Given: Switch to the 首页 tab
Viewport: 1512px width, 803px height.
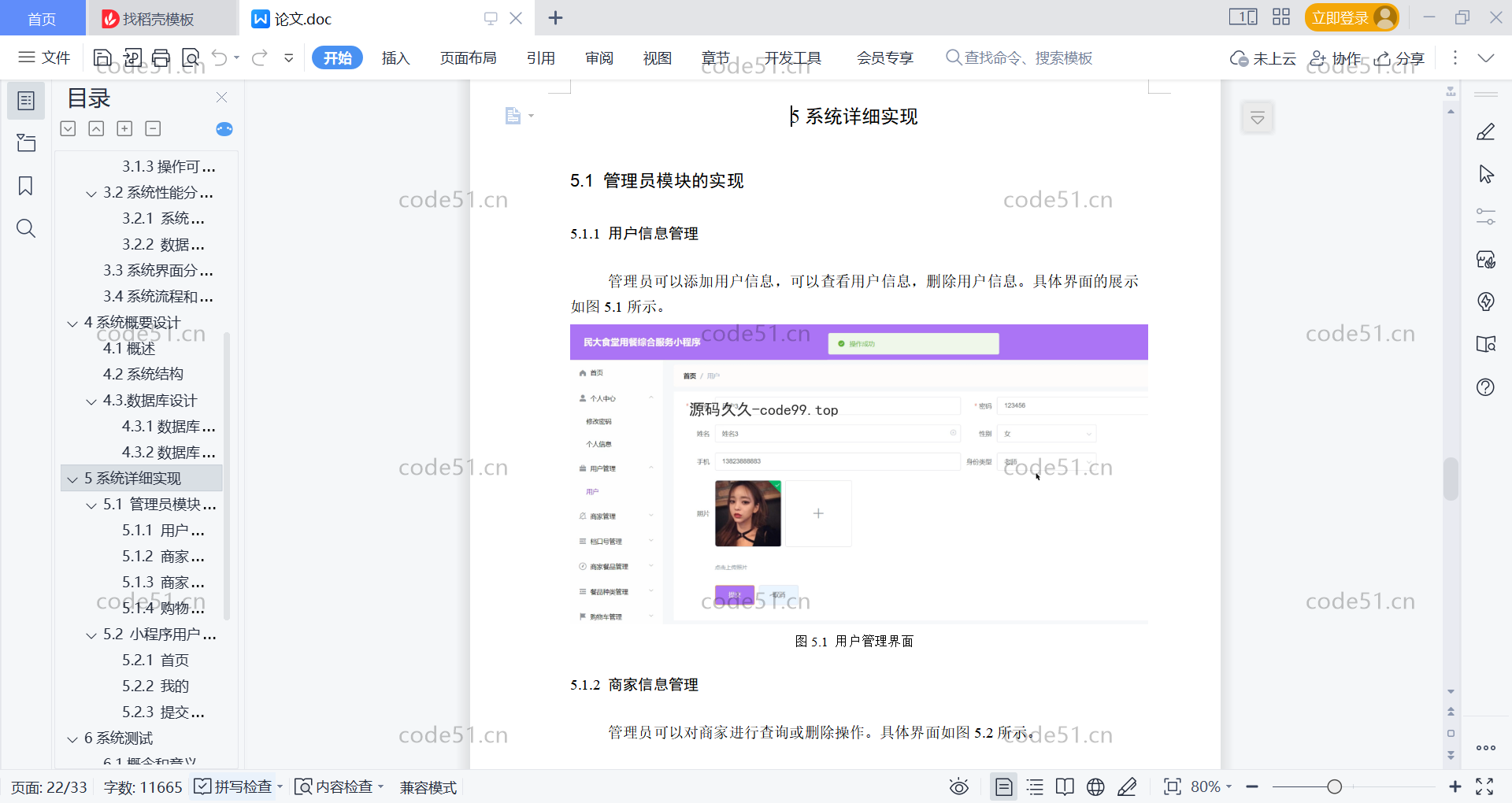Looking at the screenshot, I should 42,18.
